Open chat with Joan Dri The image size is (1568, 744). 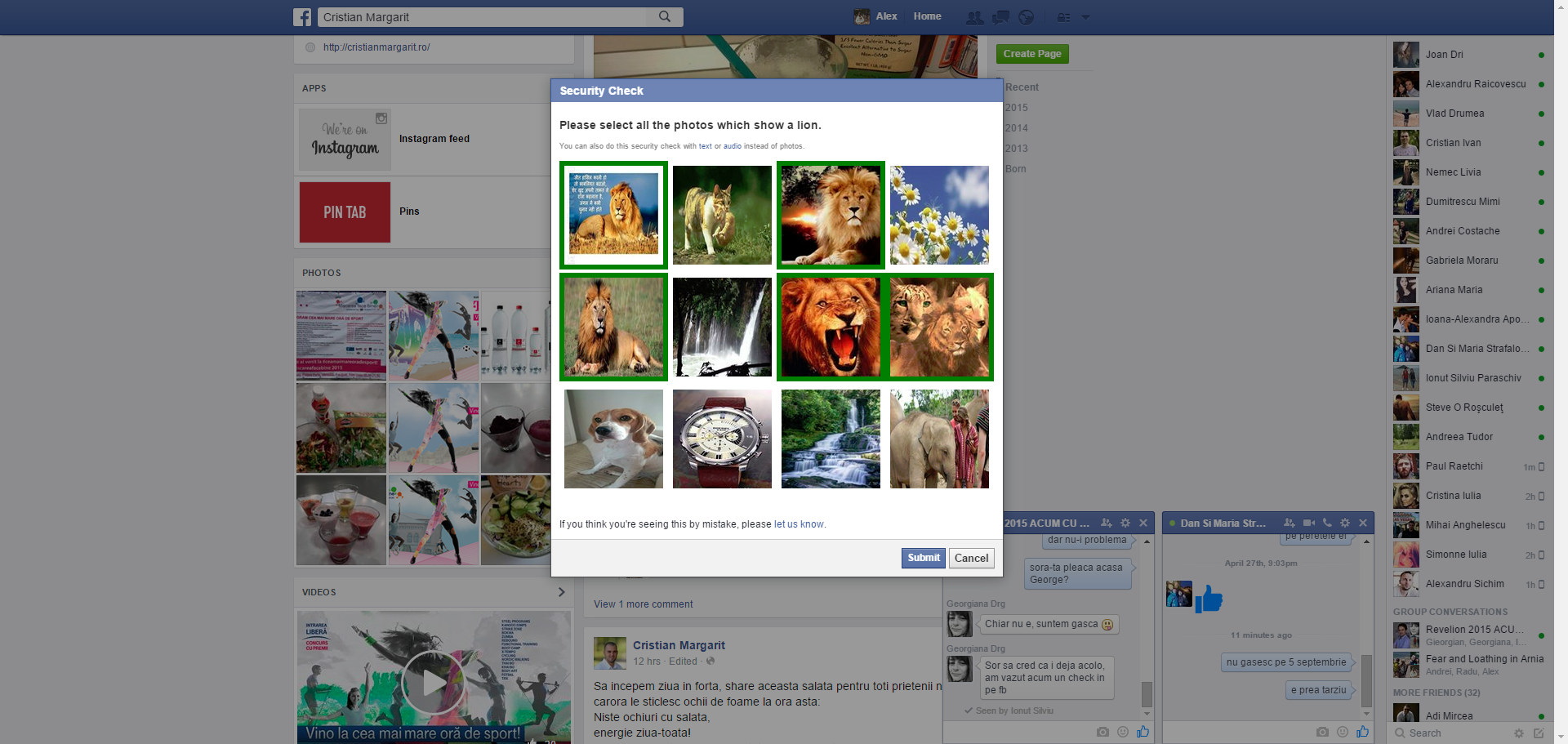click(x=1469, y=55)
